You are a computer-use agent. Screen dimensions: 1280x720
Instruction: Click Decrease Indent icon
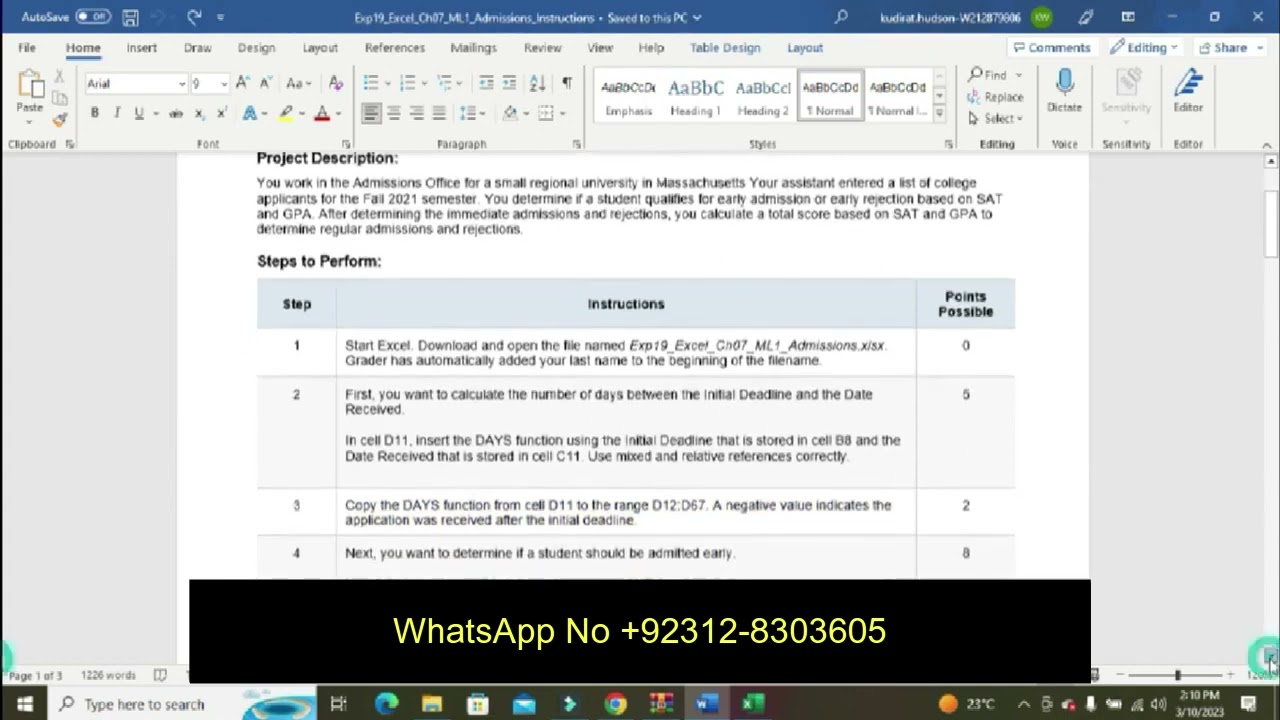pyautogui.click(x=487, y=83)
